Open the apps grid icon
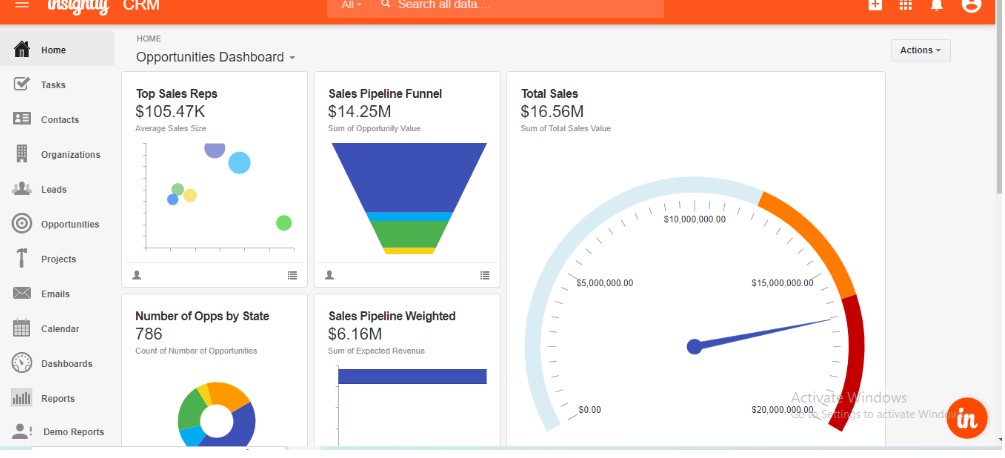Viewport: 1005px width, 458px height. (906, 5)
